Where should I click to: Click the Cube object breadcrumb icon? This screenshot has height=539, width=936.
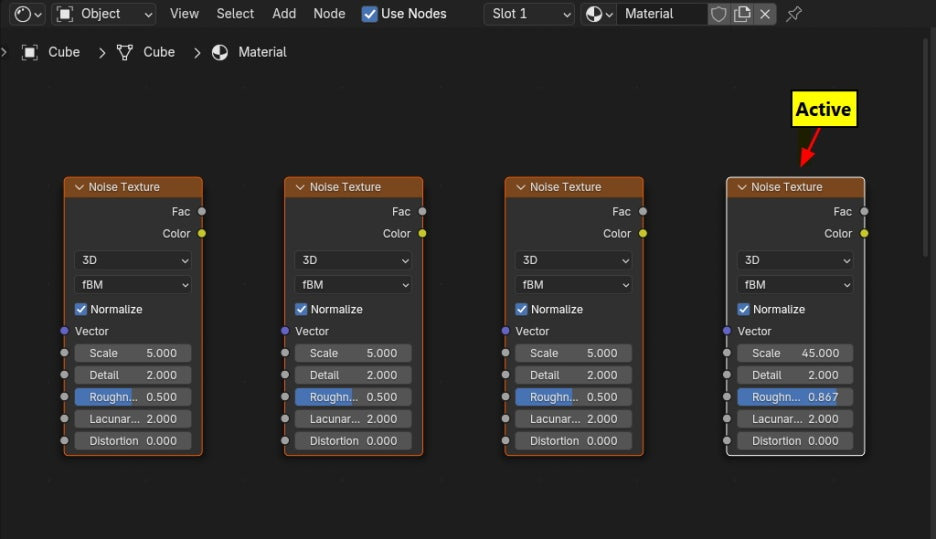click(29, 53)
